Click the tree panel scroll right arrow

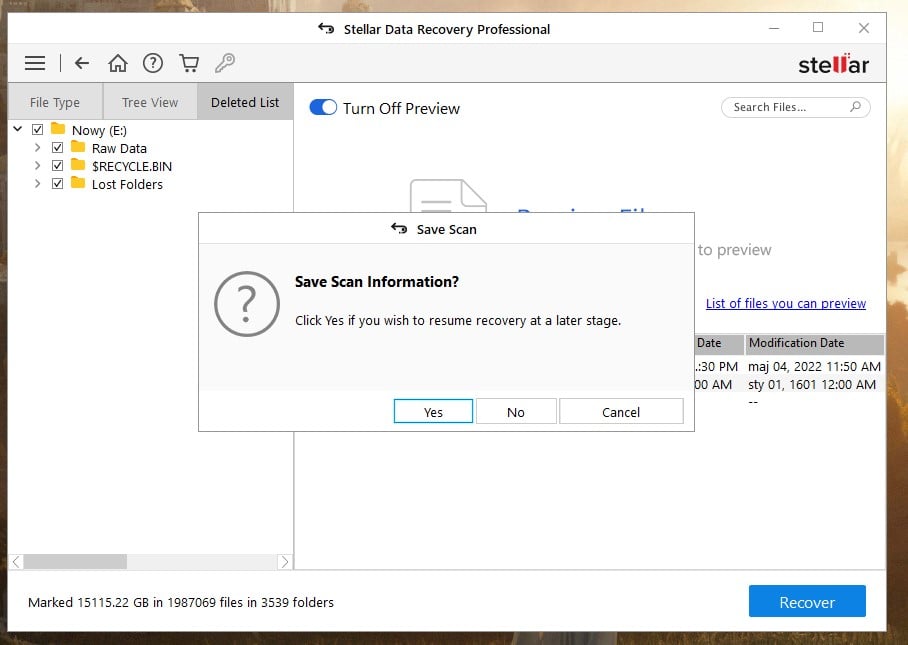click(x=284, y=562)
